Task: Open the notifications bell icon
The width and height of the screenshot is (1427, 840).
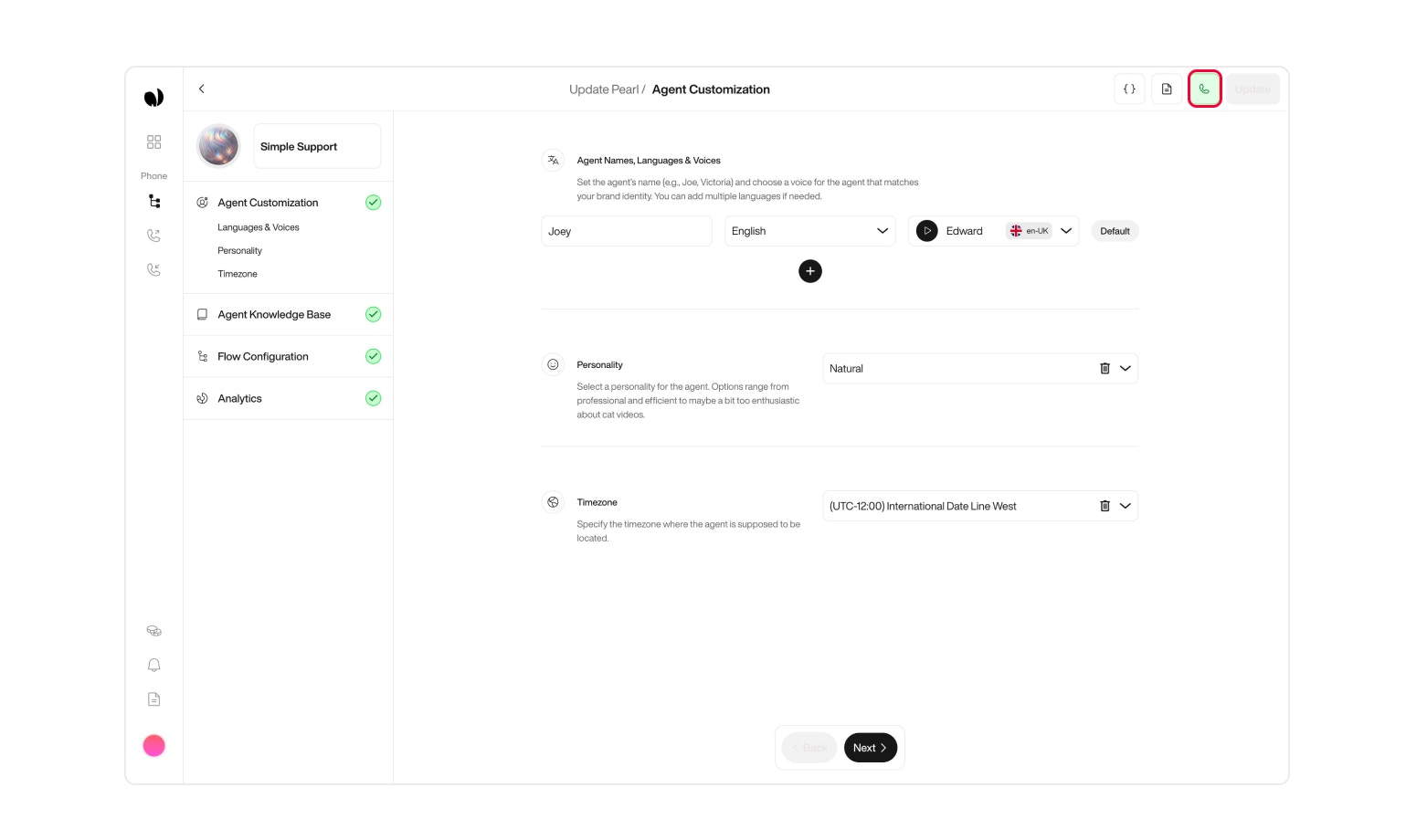Action: tap(153, 665)
